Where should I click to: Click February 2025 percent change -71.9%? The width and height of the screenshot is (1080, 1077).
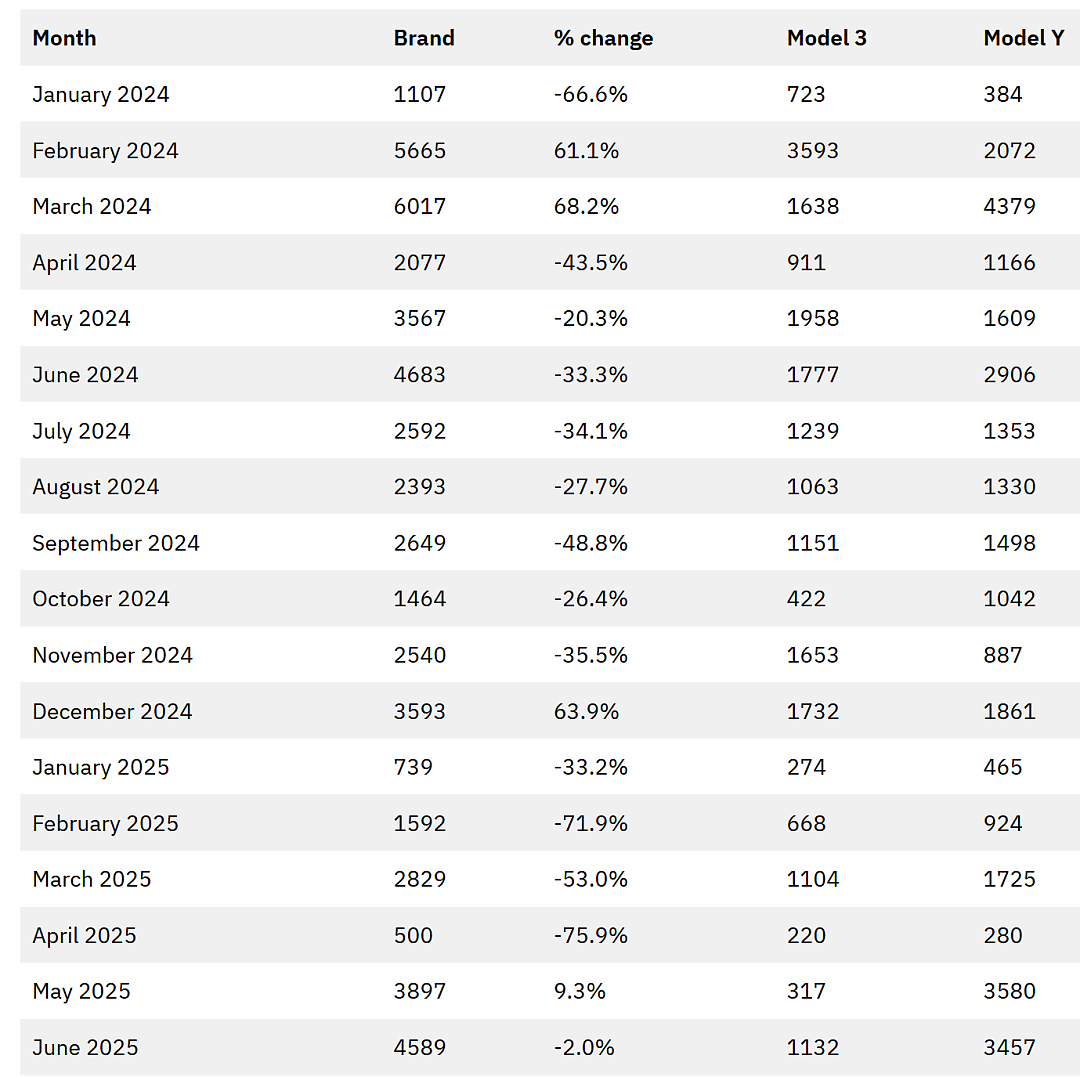pos(591,824)
